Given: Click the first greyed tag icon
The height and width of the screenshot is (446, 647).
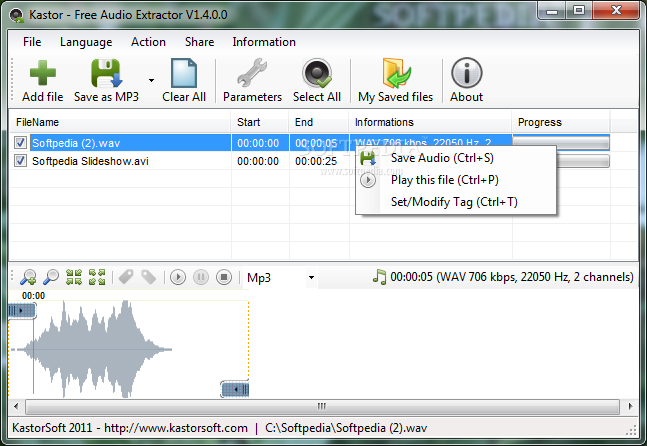Looking at the screenshot, I should point(126,277).
